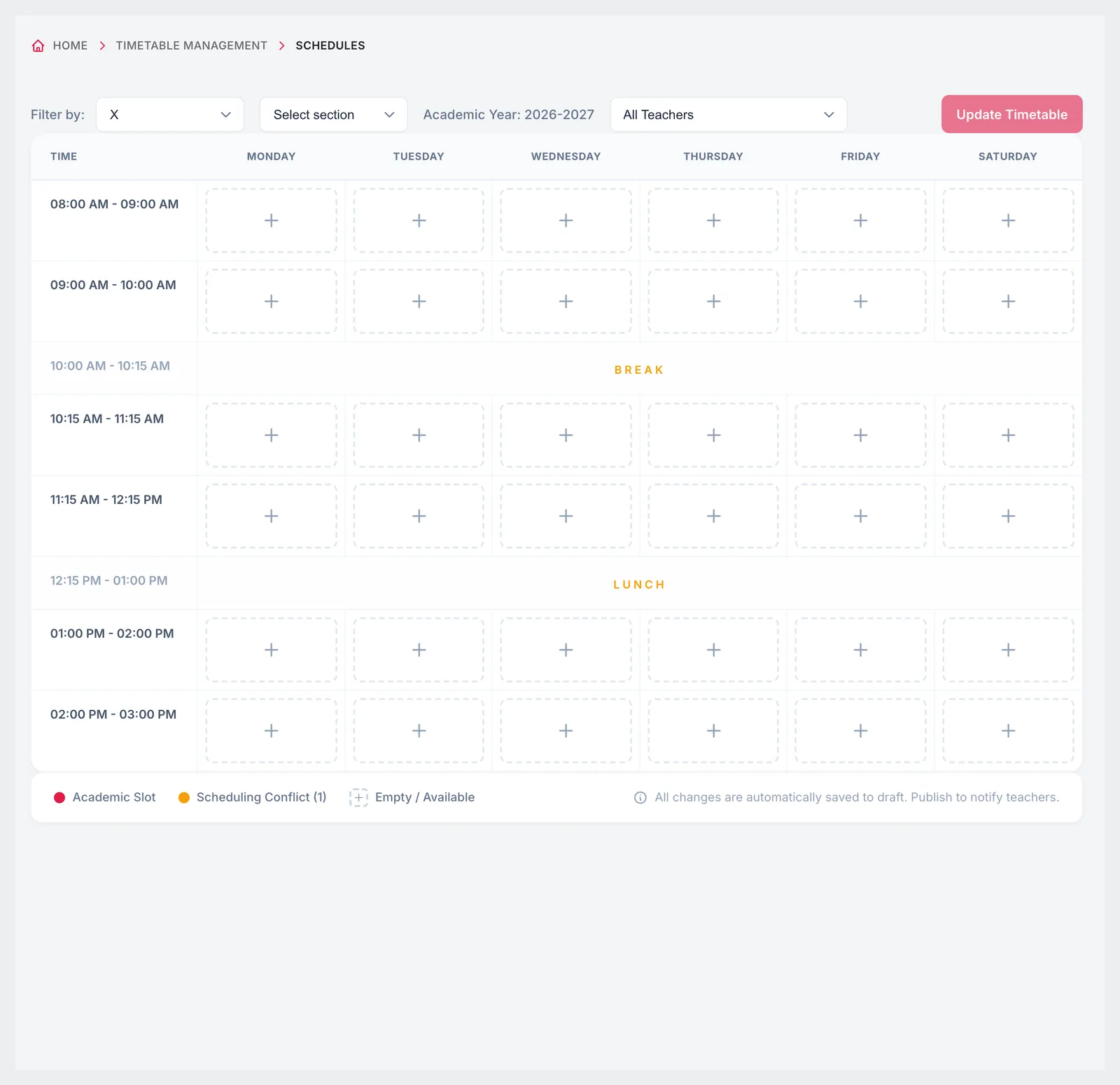Viewport: 1120px width, 1085px height.
Task: Open the class filter dropdown showing X
Action: tap(170, 115)
